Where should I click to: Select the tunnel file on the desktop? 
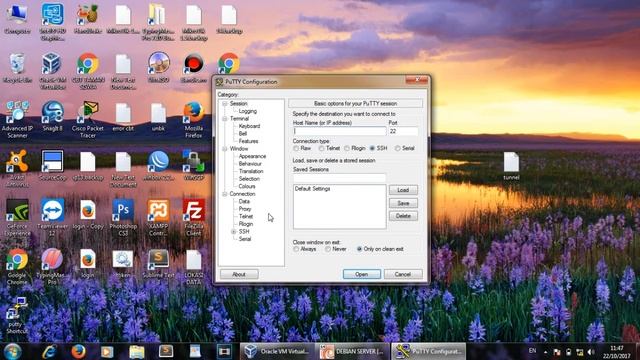511,165
